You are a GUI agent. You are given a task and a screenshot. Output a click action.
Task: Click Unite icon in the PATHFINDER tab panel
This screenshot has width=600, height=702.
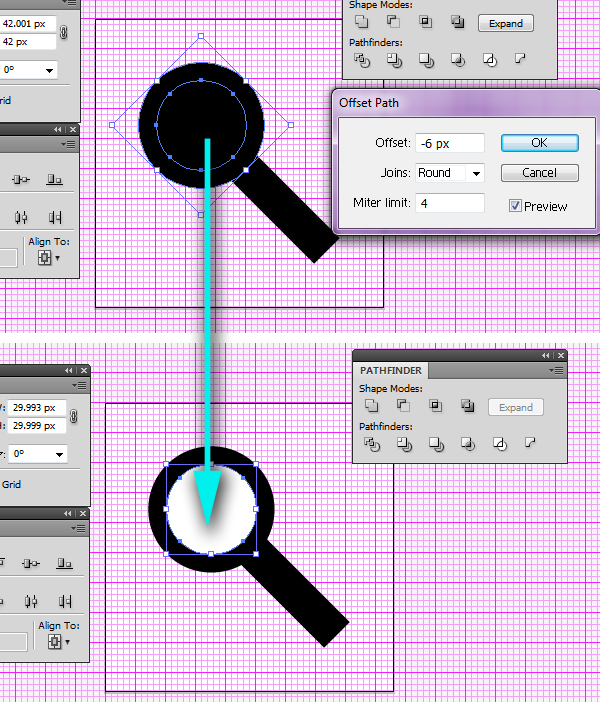click(x=372, y=406)
